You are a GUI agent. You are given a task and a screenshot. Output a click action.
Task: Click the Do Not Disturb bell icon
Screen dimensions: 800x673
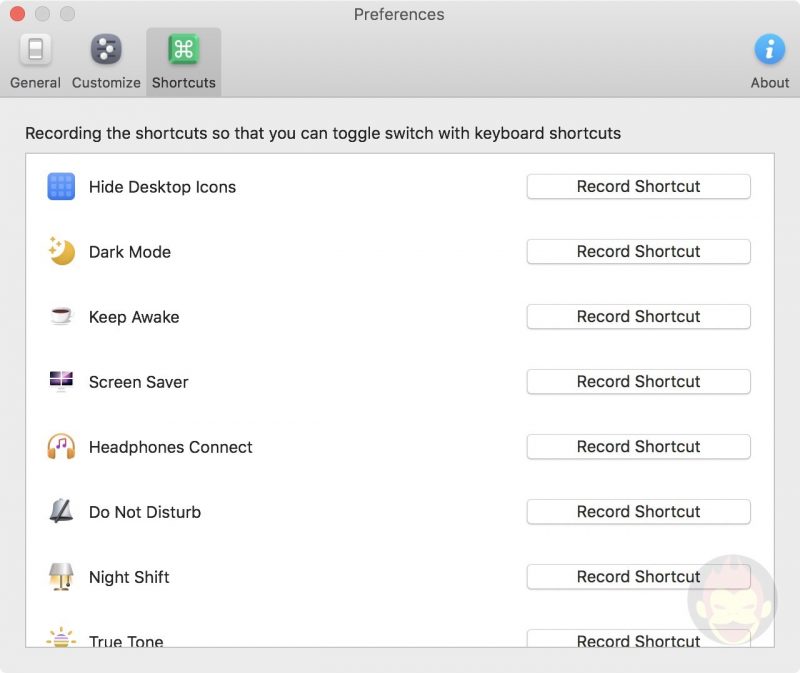[61, 512]
